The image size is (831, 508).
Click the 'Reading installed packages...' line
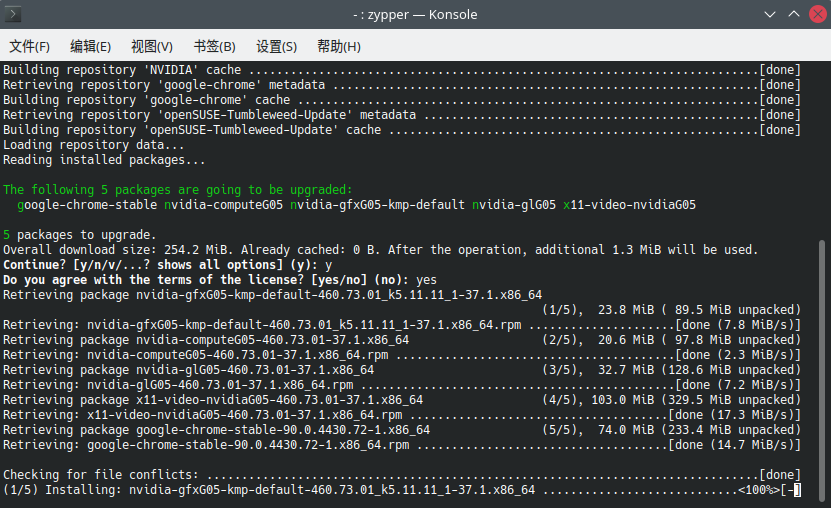[104, 160]
